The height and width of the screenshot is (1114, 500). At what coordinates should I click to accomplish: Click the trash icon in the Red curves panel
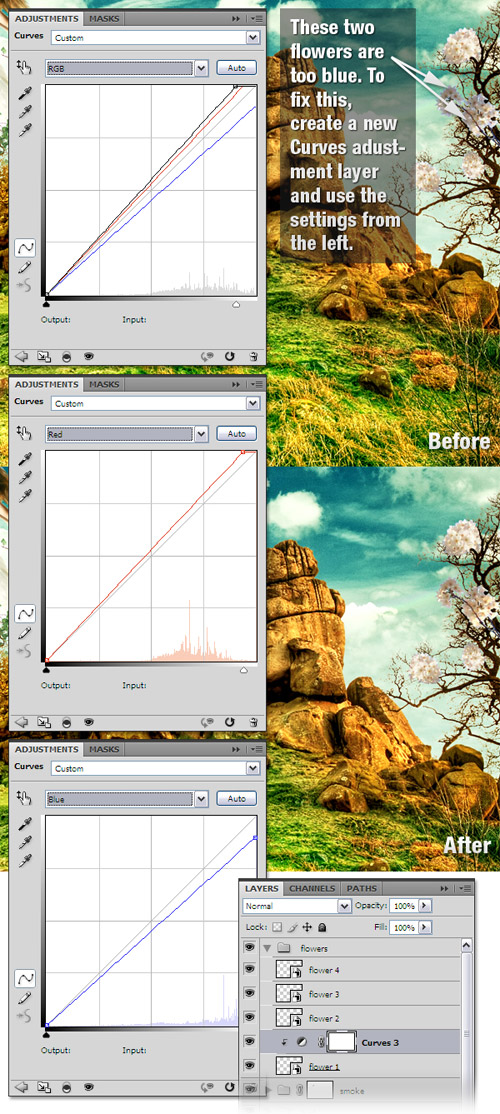tap(254, 722)
